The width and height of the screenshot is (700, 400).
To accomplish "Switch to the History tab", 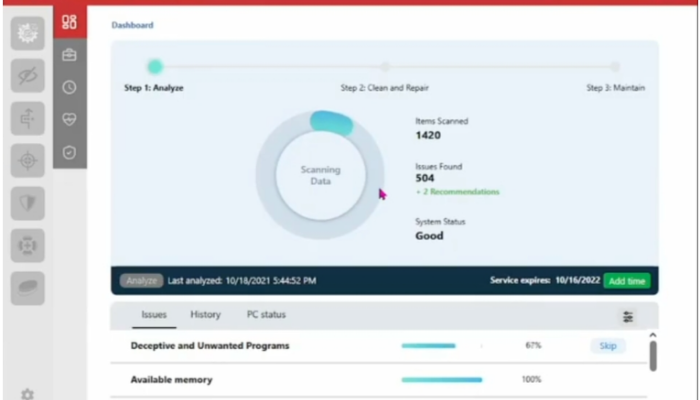I will coord(205,315).
